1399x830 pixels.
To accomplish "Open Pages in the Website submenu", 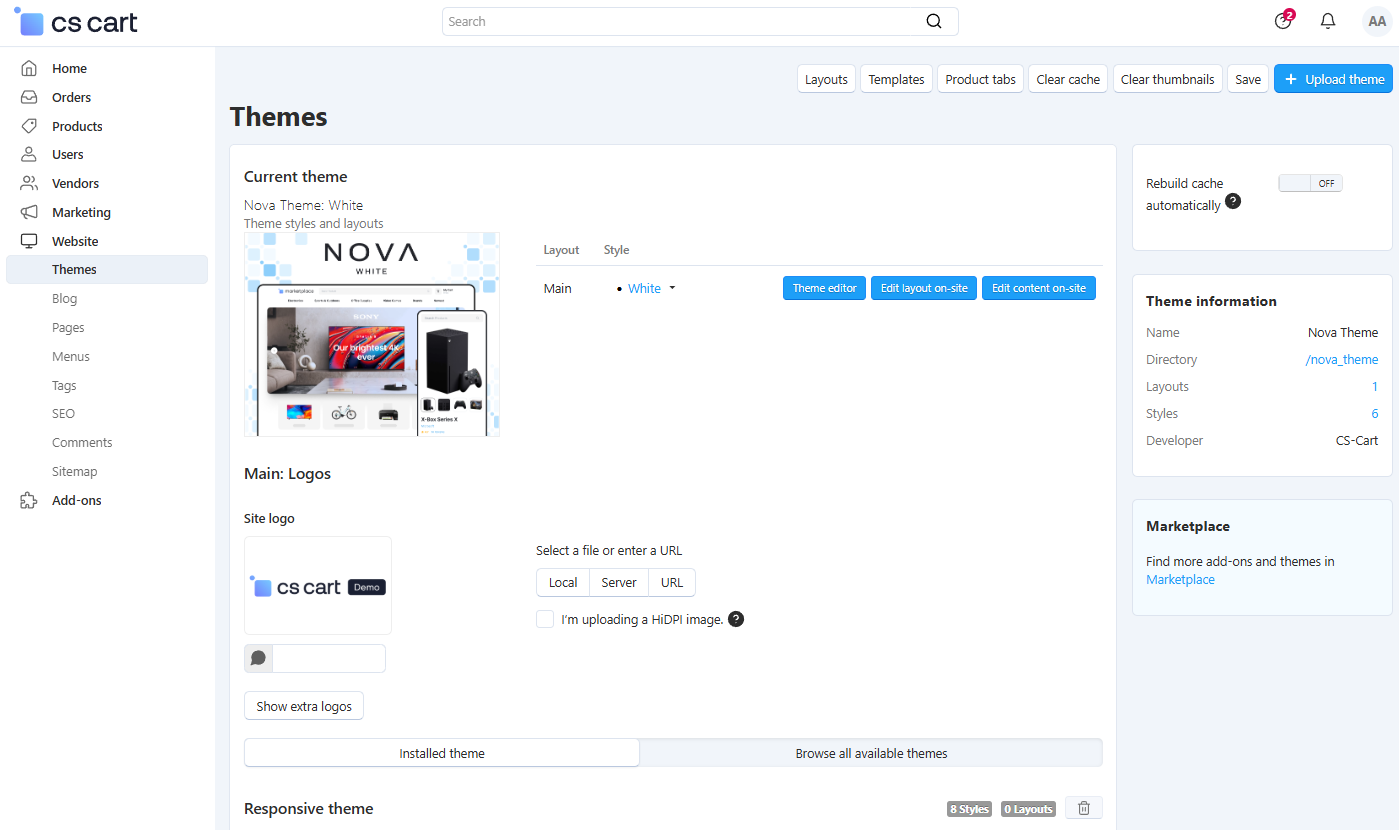I will [68, 328].
